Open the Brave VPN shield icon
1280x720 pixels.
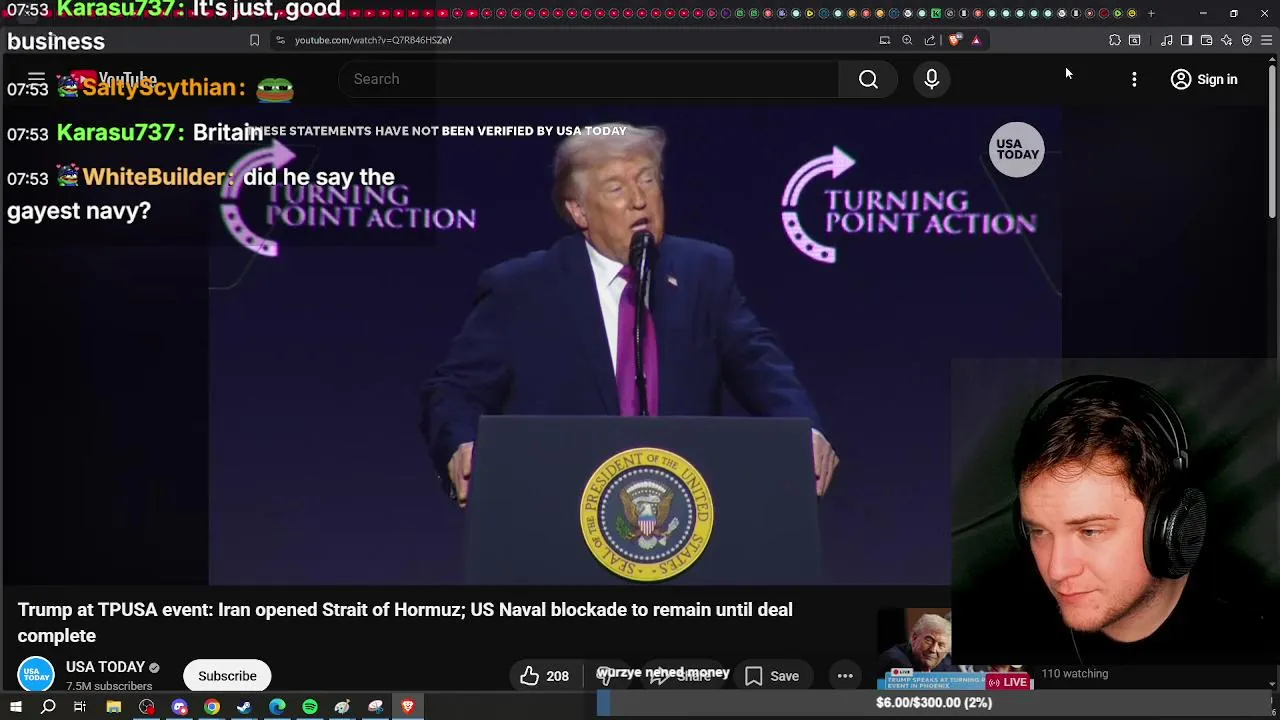[x=1247, y=40]
